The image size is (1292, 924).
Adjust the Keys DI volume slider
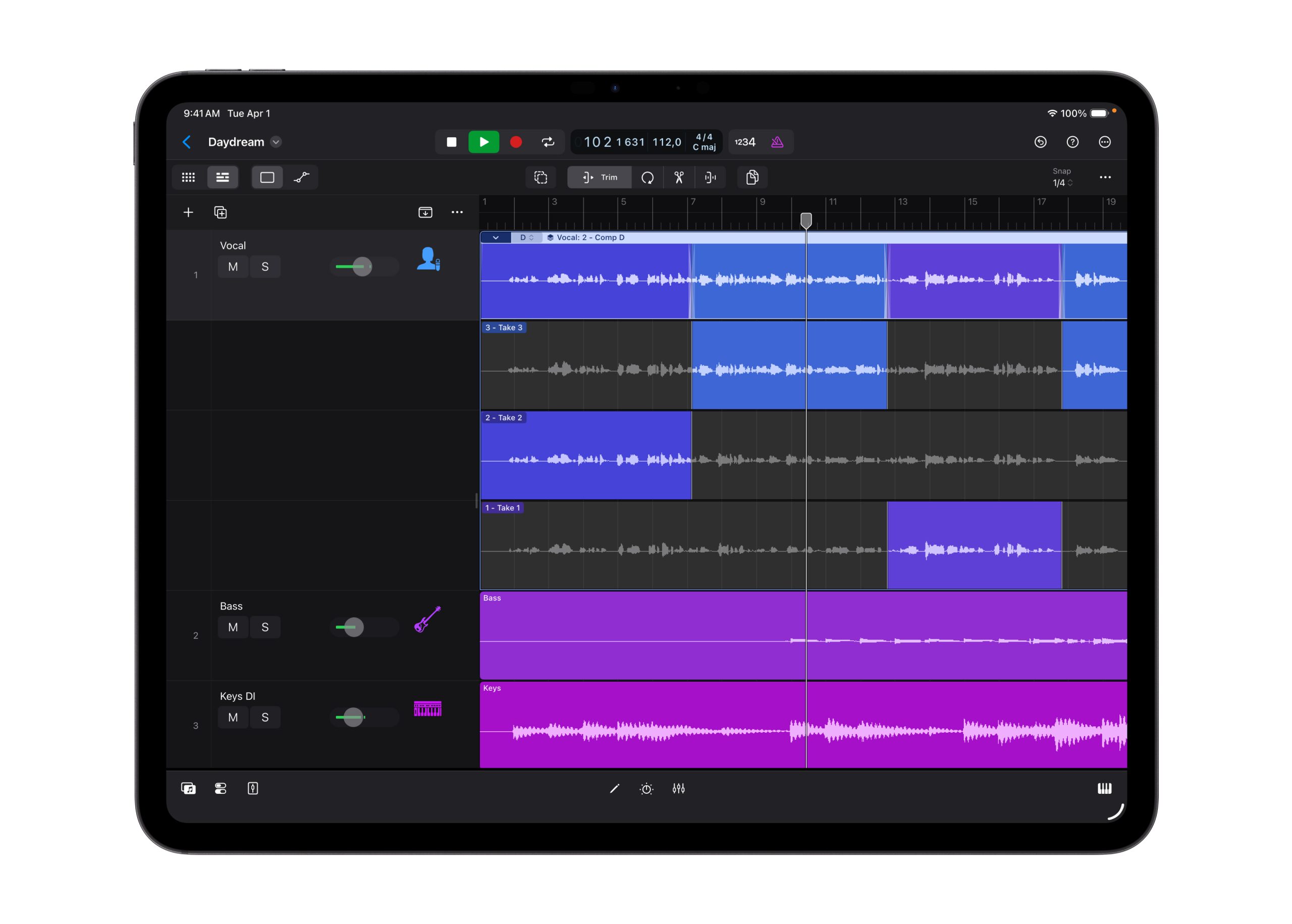coord(353,718)
